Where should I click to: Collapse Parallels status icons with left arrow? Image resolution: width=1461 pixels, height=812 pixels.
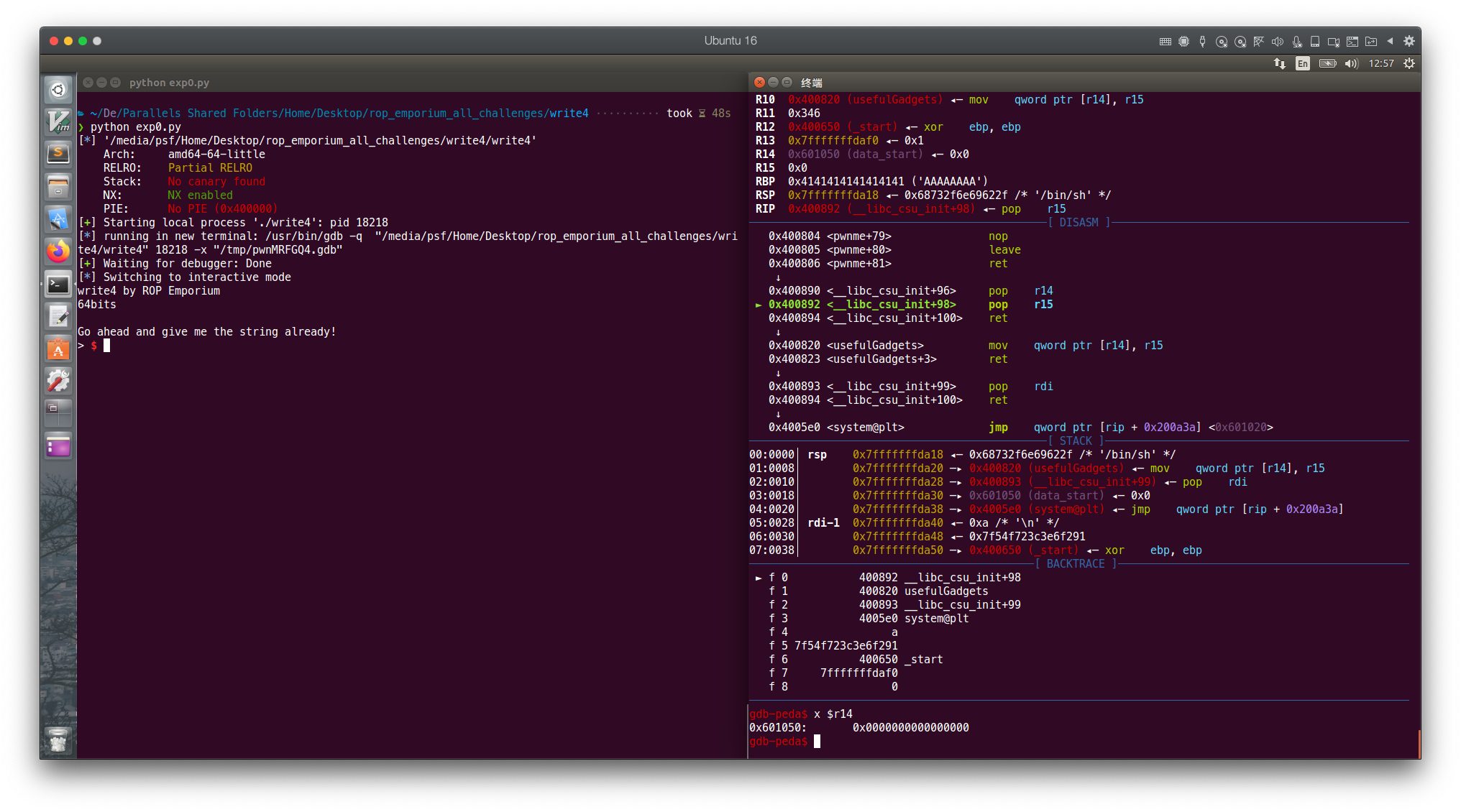point(1390,41)
